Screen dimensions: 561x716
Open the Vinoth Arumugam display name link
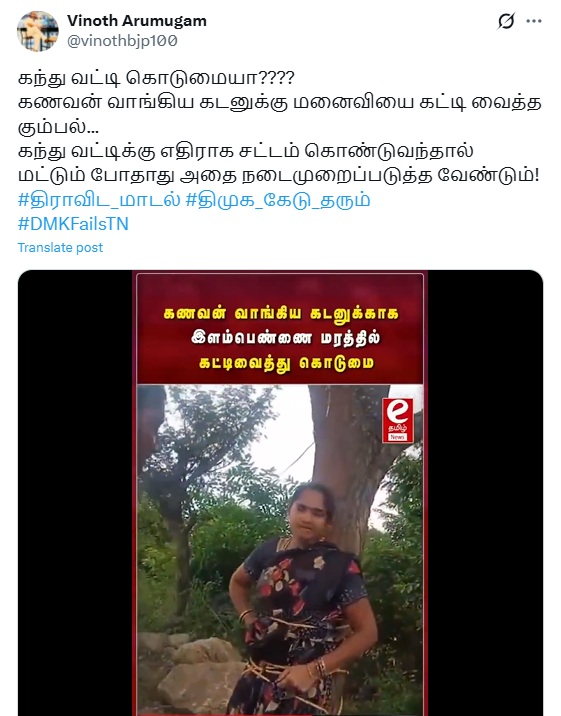136,21
